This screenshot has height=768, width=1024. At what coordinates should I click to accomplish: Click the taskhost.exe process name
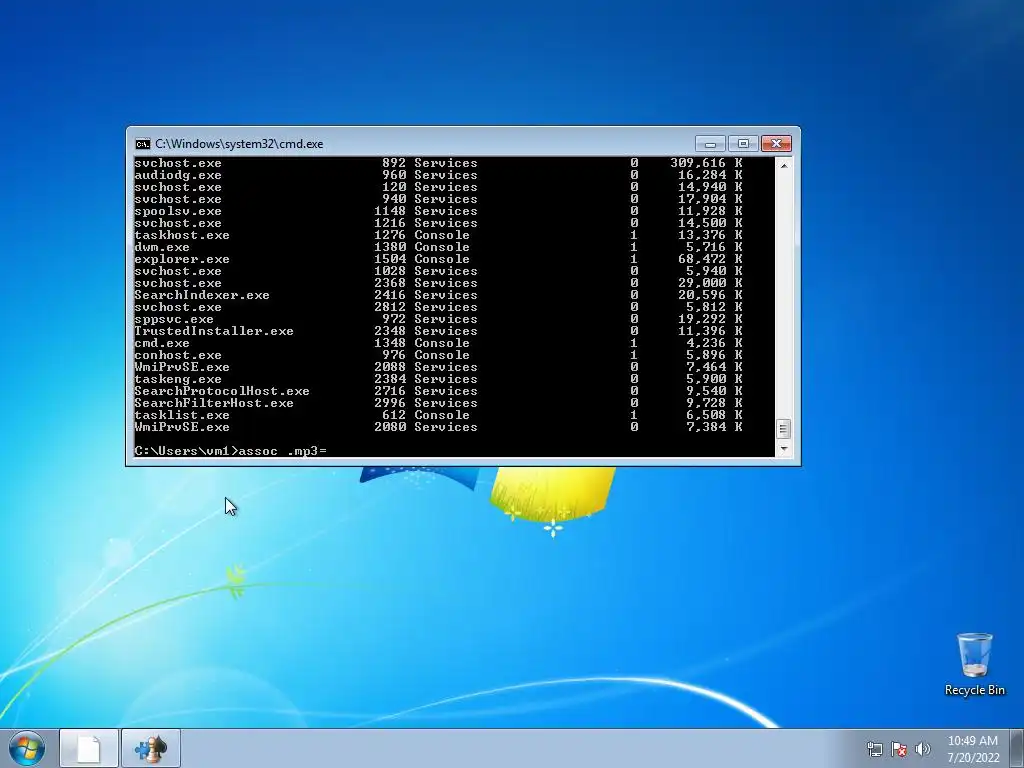[x=182, y=235]
